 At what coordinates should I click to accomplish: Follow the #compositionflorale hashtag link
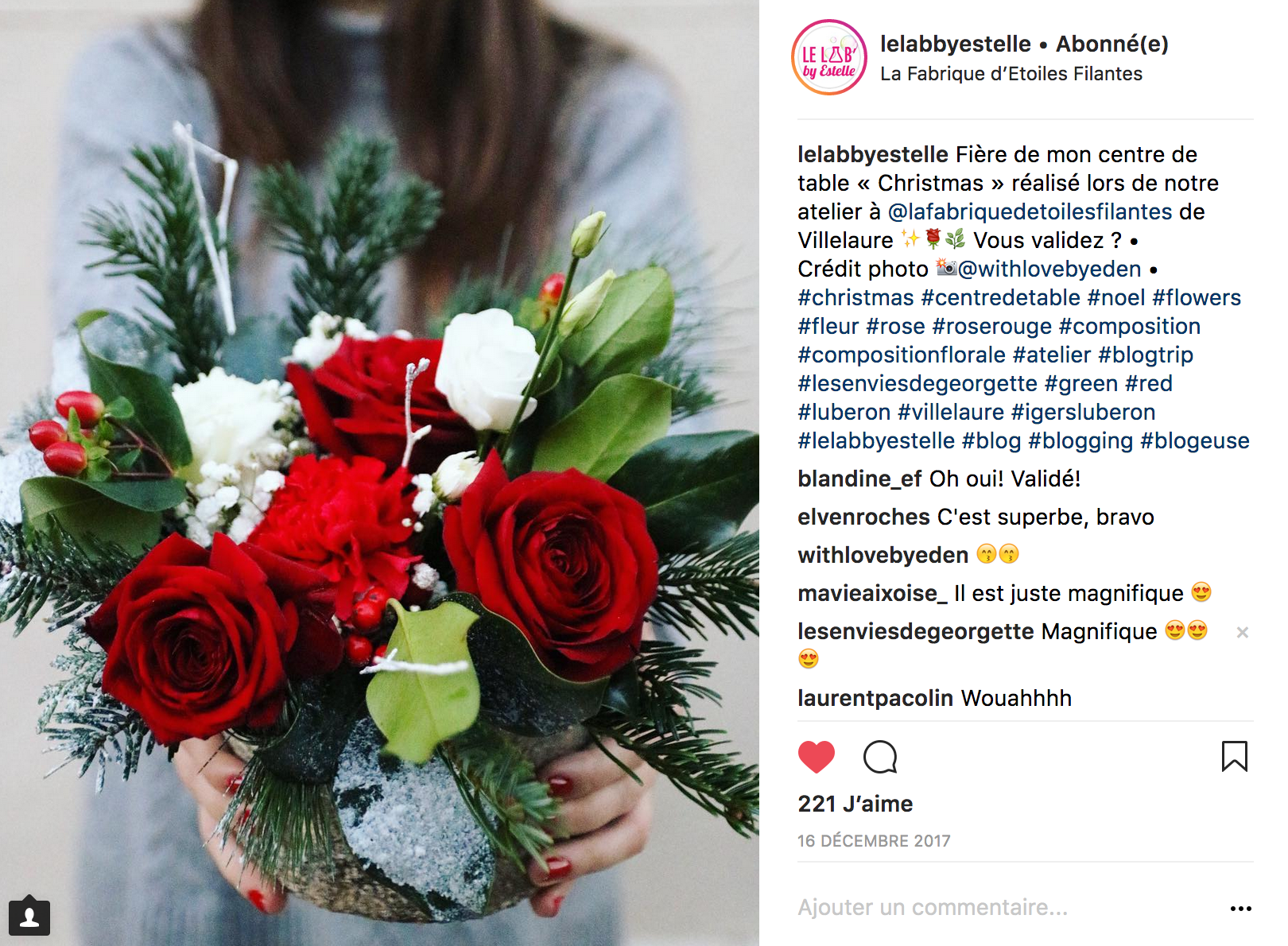tap(902, 355)
